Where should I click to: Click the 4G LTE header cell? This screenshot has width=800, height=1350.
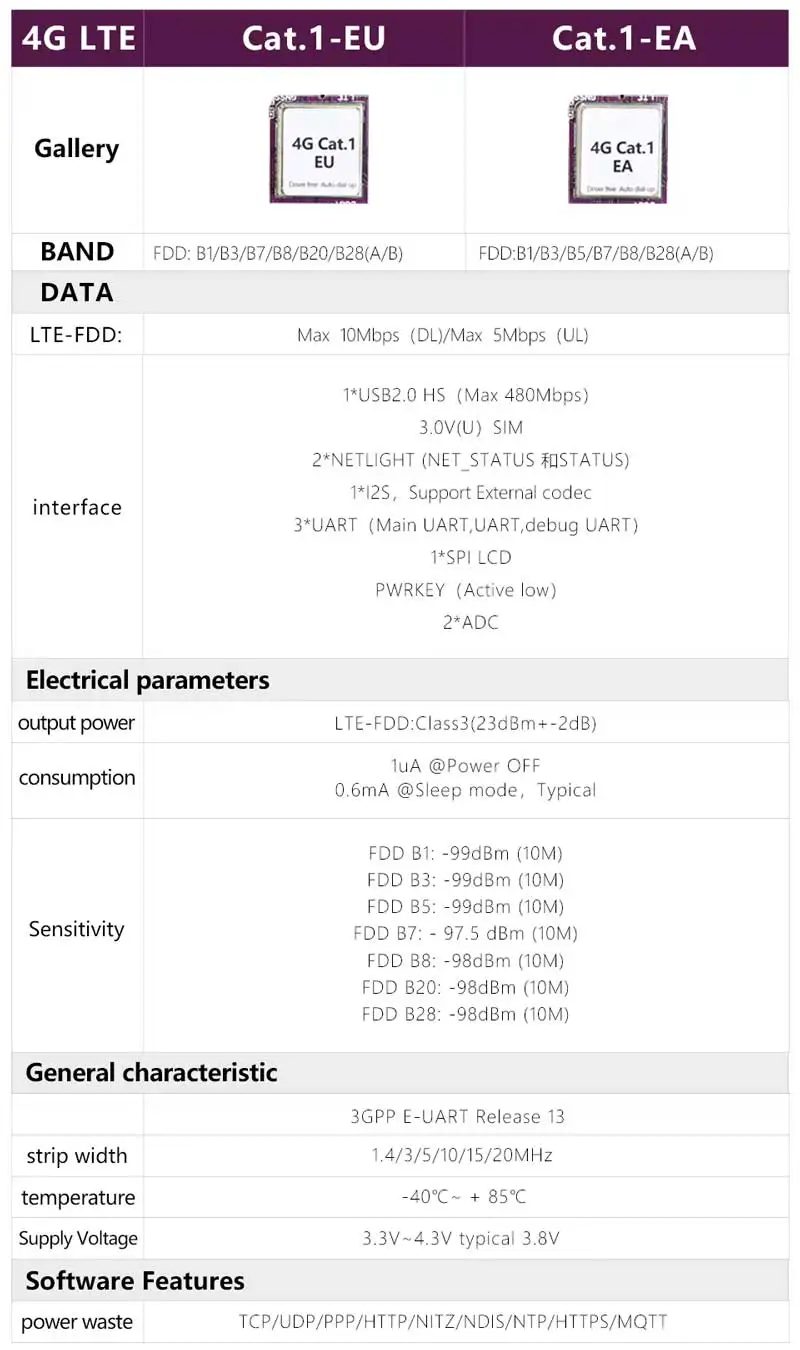point(78,38)
